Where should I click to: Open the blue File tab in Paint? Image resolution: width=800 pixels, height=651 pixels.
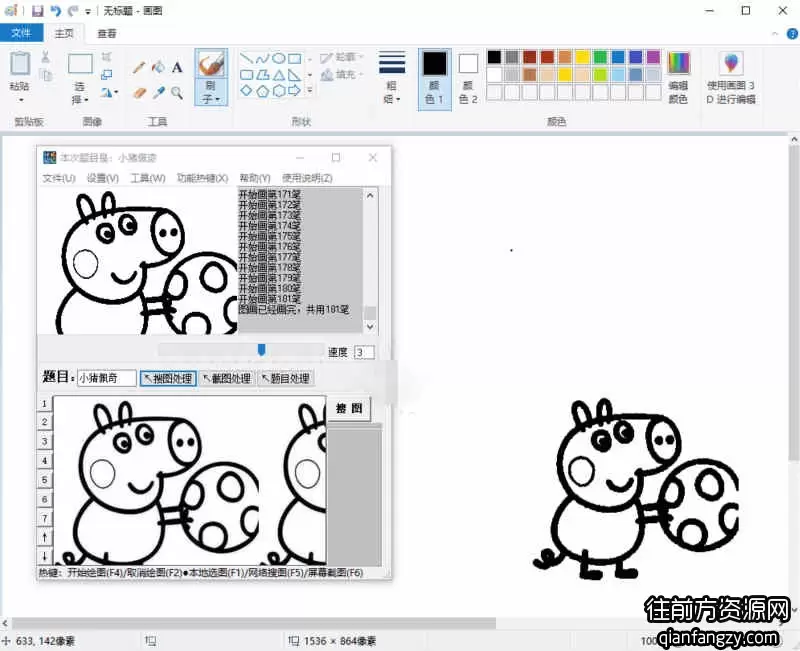(x=21, y=34)
